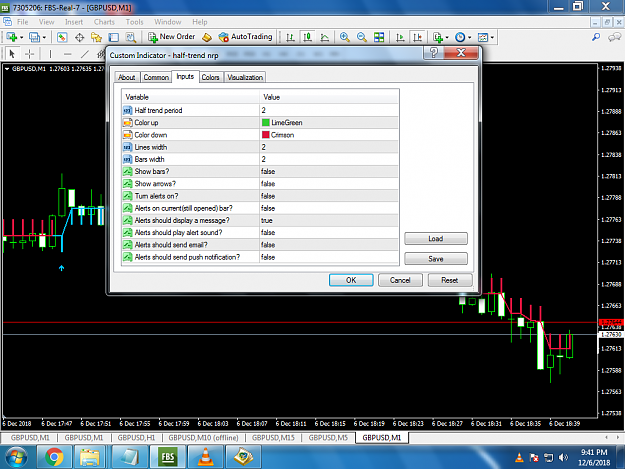Switch to the Visualization tab
625x469 pixels.
point(245,77)
